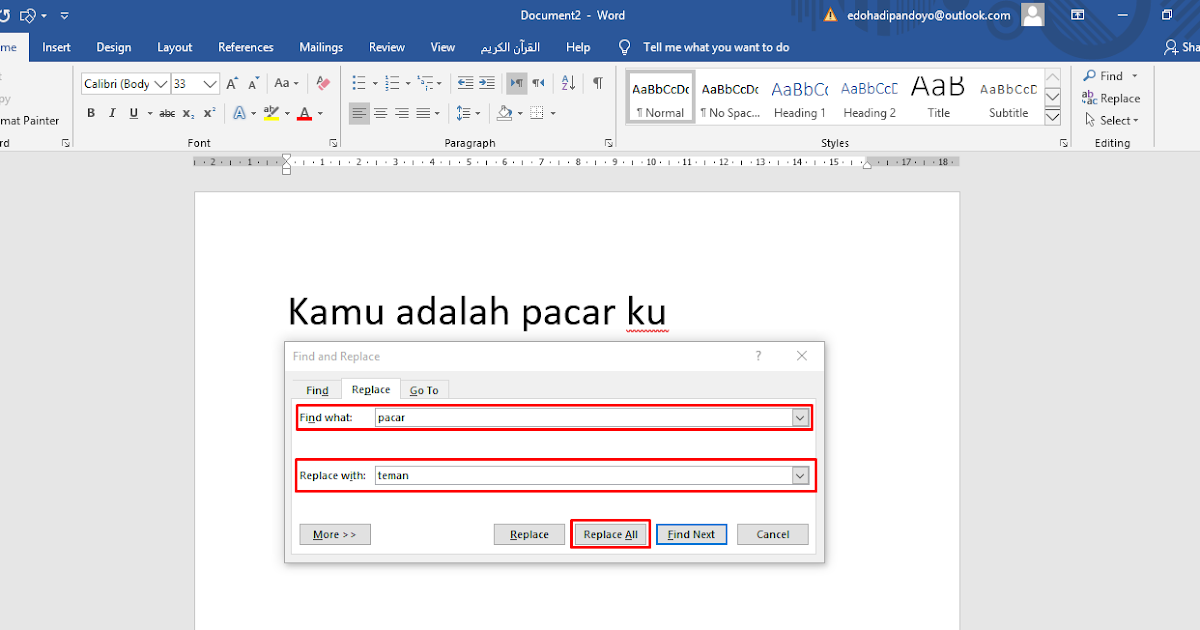The height and width of the screenshot is (630, 1200).
Task: Decrease paragraph indent
Action: coord(465,83)
